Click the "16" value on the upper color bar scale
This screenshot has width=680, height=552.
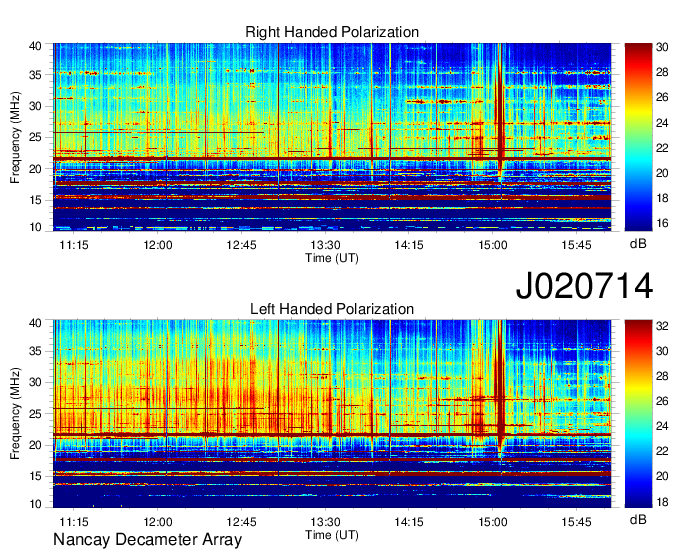click(662, 223)
